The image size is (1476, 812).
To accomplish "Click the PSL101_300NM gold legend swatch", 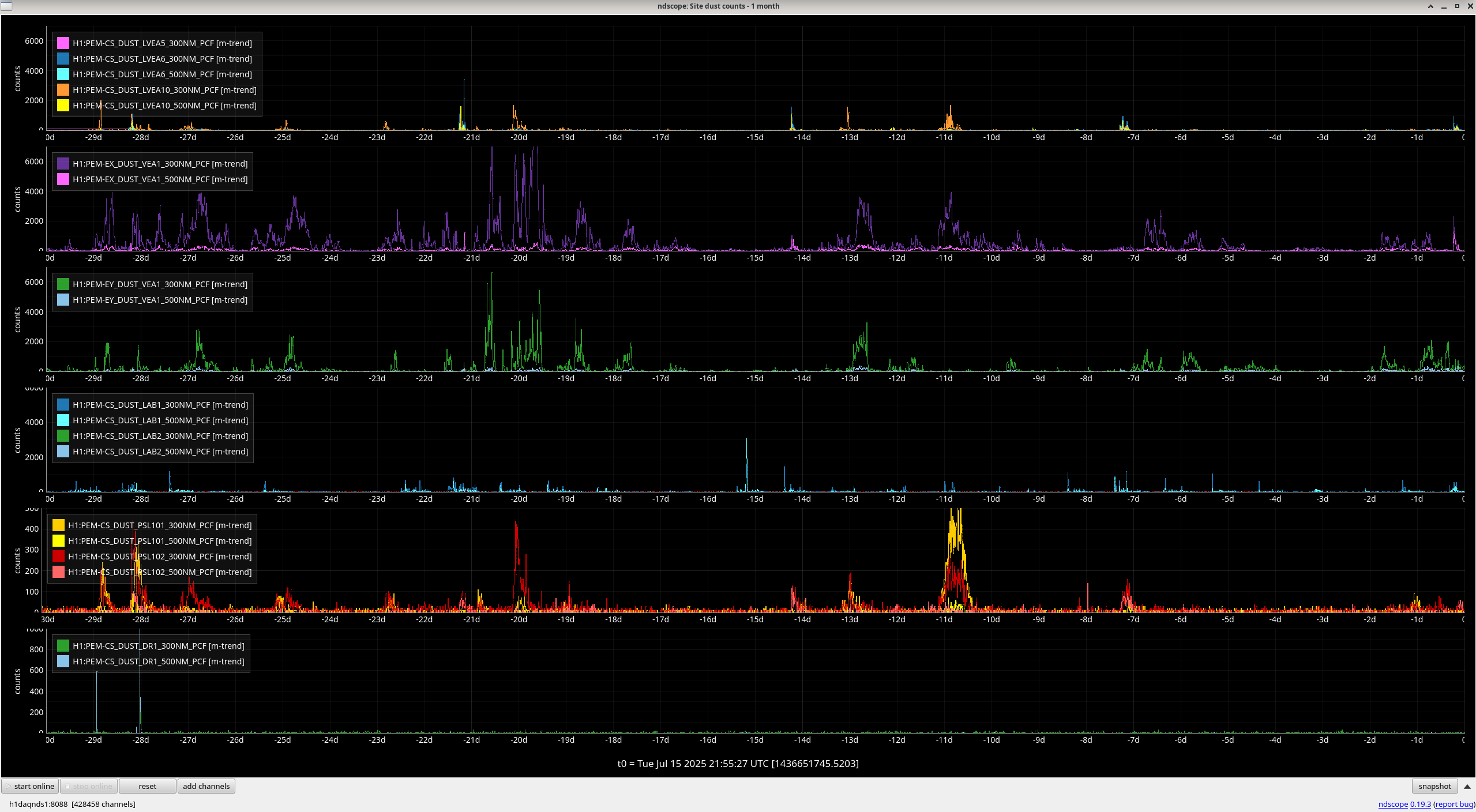I will click(x=58, y=525).
